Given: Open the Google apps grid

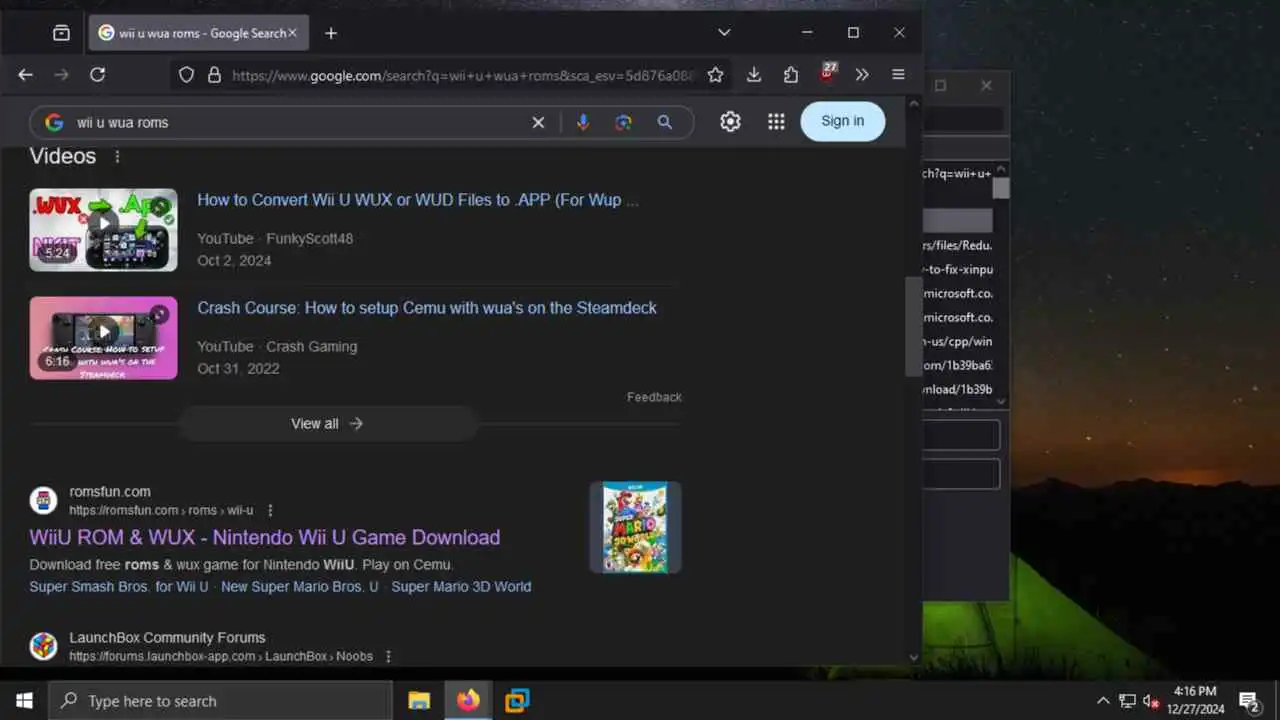Looking at the screenshot, I should (776, 121).
